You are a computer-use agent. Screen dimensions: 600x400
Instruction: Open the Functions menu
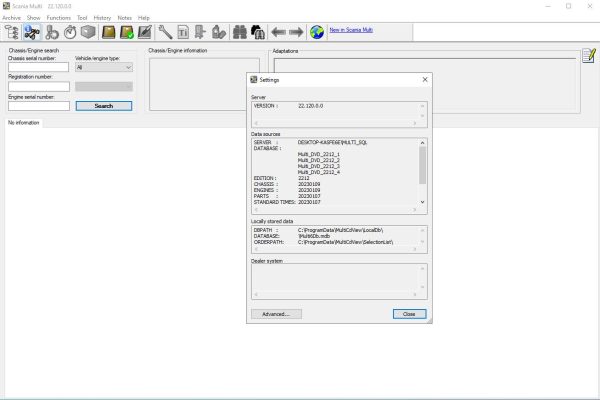click(59, 18)
